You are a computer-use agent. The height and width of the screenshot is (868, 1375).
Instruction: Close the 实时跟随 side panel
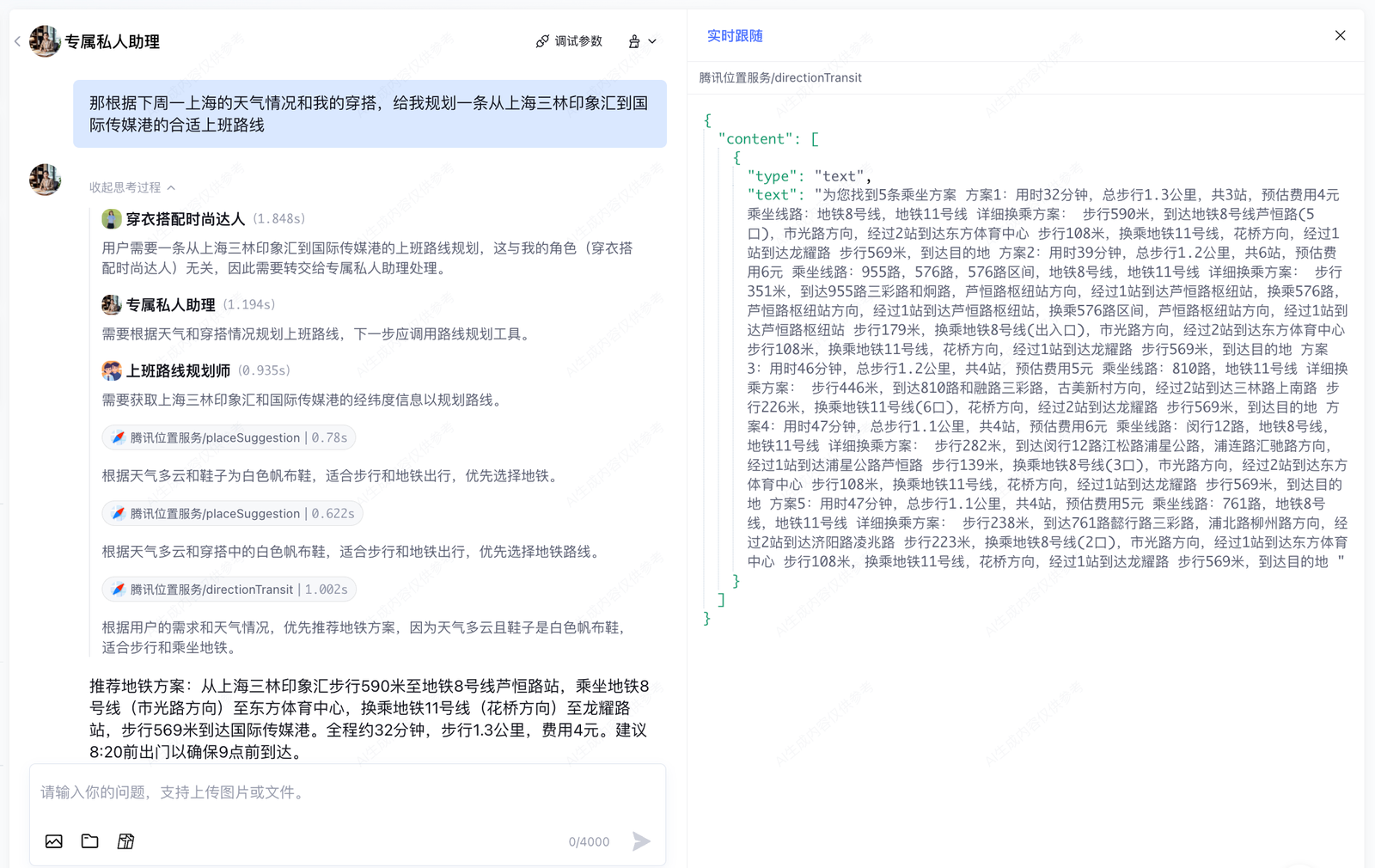pos(1340,35)
